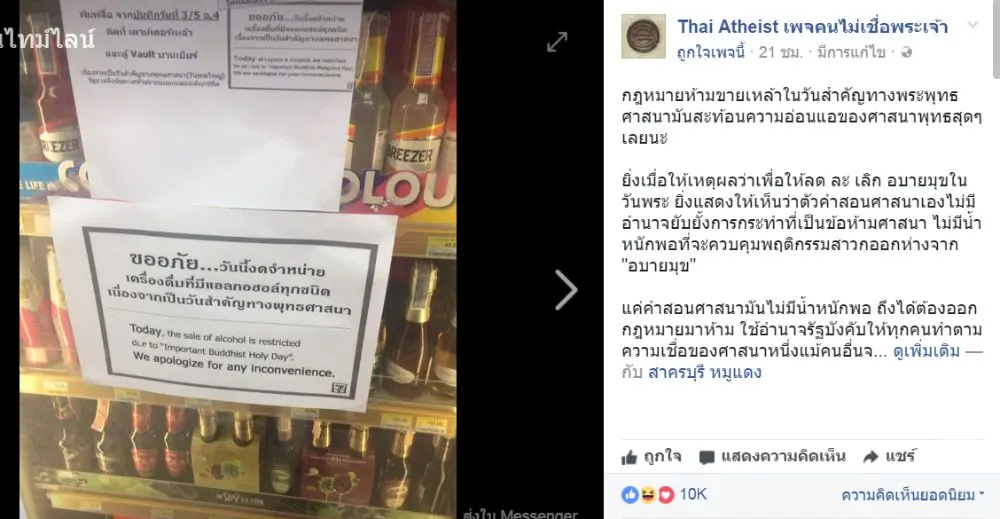
Task: Toggle ถูกใจเพจนี้ page like
Action: click(710, 52)
